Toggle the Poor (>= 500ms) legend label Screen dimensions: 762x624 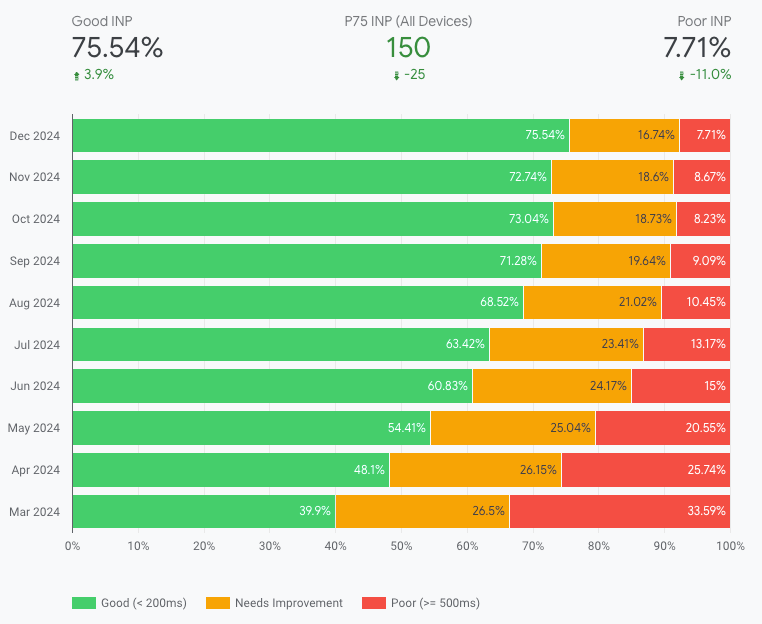point(435,603)
